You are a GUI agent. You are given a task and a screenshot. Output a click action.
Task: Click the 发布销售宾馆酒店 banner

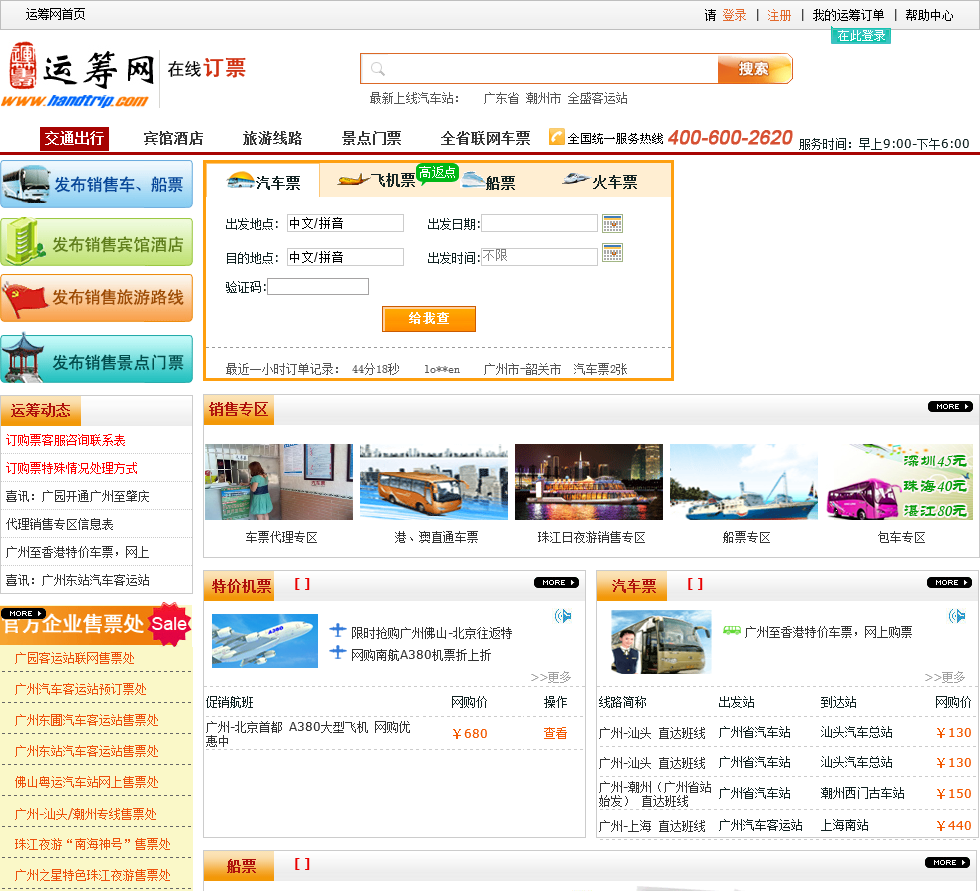(x=97, y=243)
